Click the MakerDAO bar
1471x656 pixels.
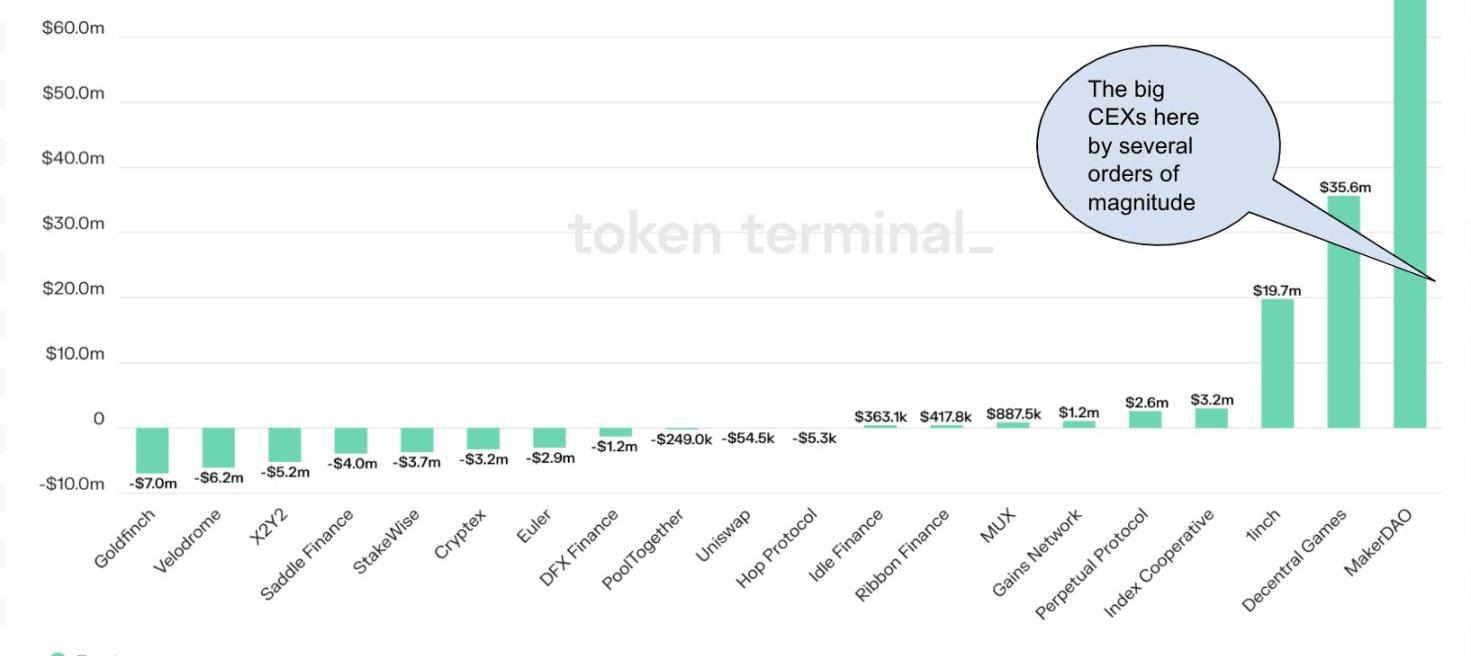click(1410, 200)
